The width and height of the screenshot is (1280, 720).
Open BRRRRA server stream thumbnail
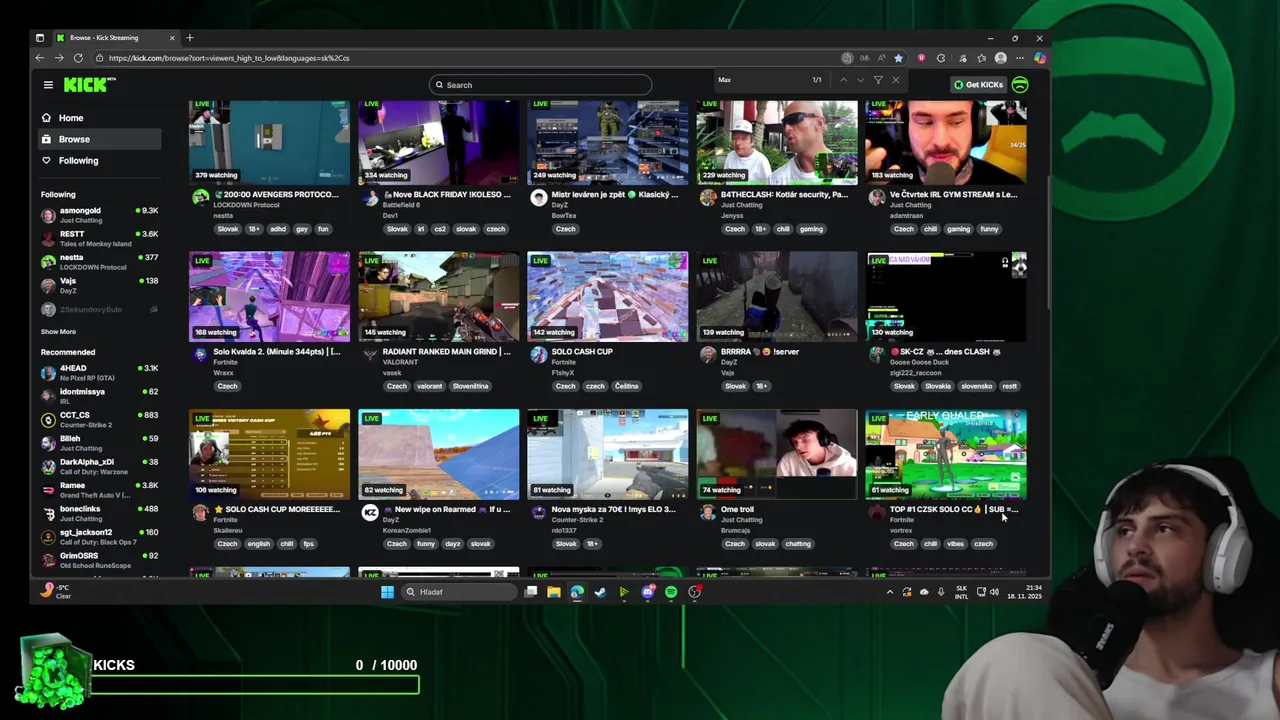click(776, 296)
